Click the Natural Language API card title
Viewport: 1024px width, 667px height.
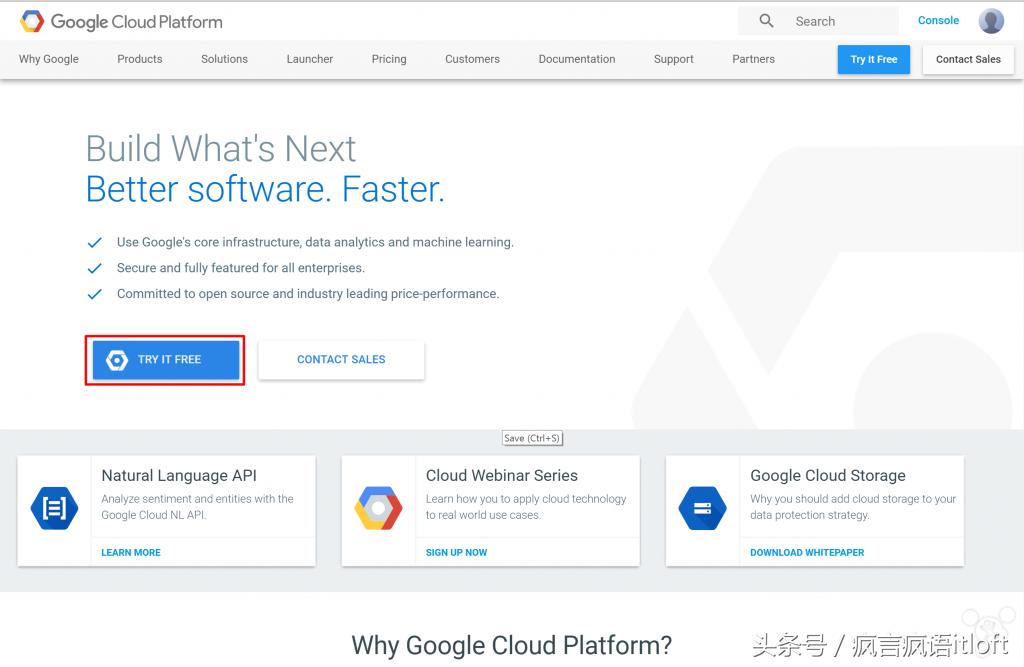coord(179,476)
